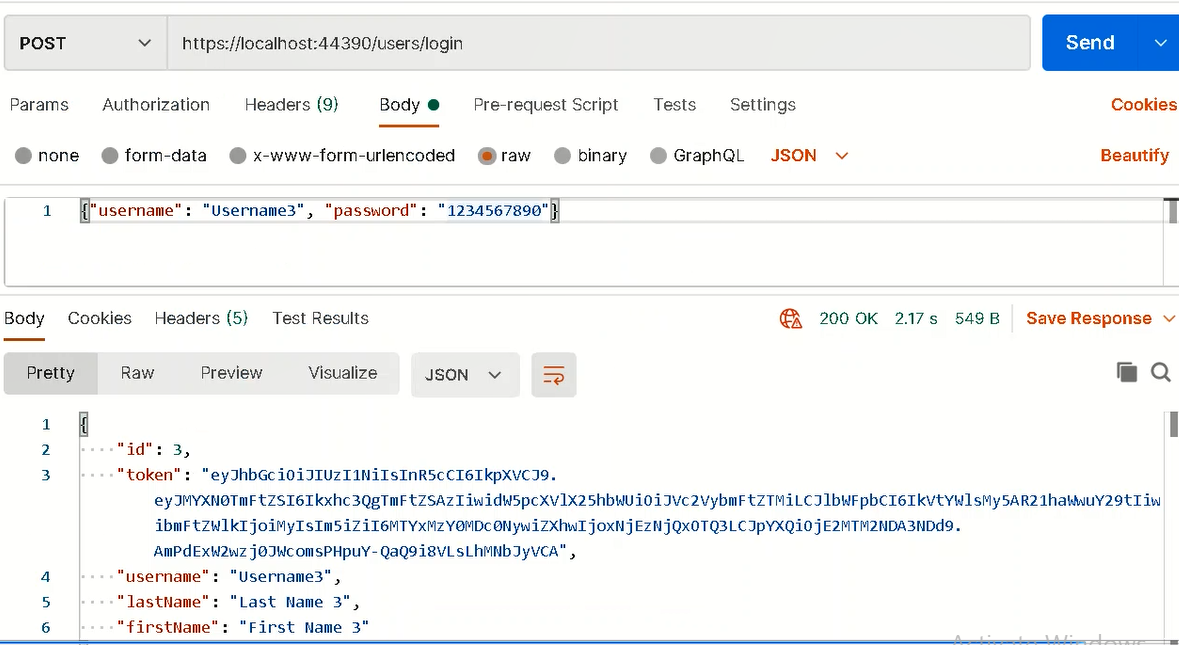Click the request URL field
The width and height of the screenshot is (1179, 645).
click(x=599, y=44)
